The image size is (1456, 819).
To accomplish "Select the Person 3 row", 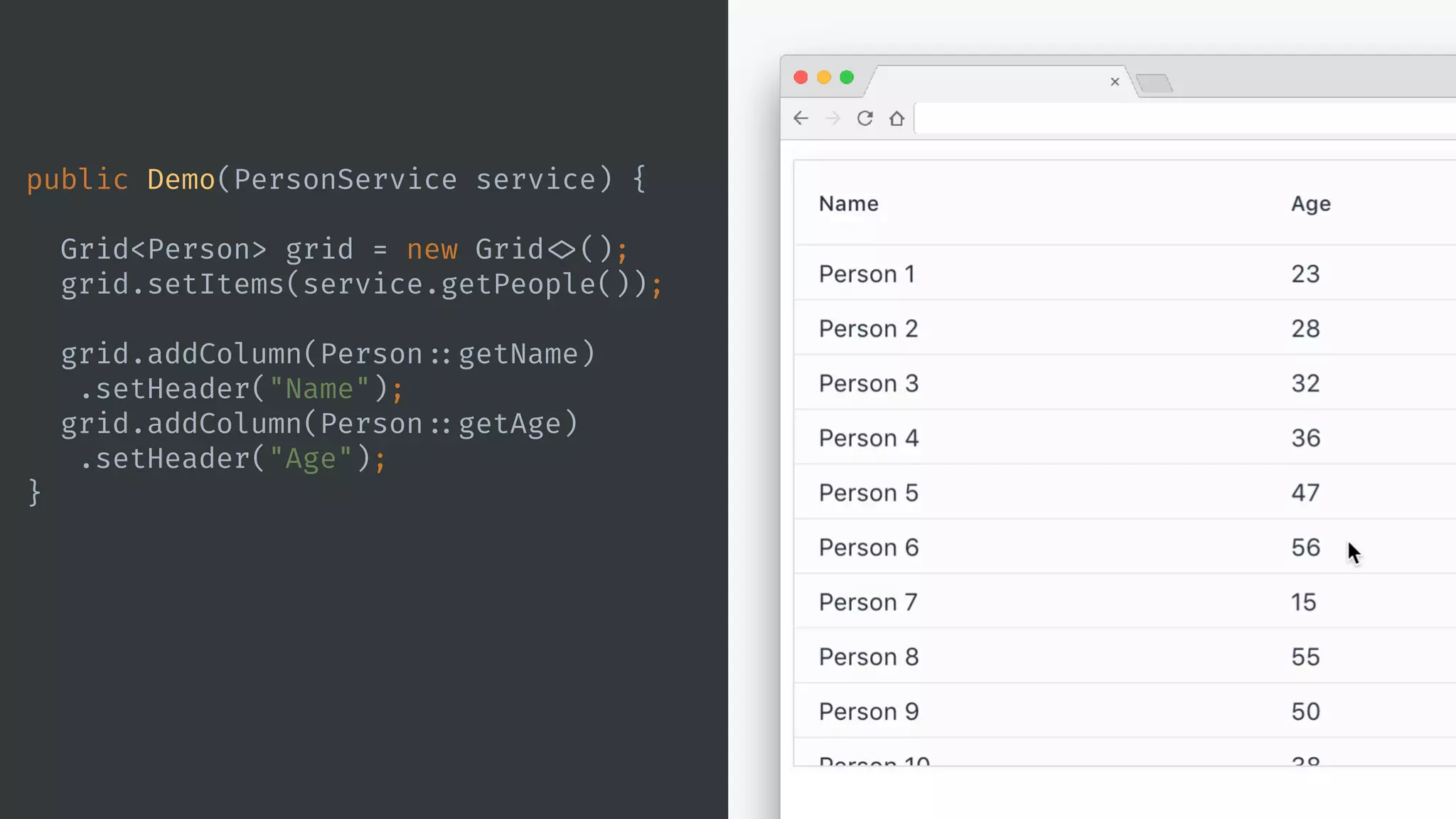I will [x=869, y=384].
